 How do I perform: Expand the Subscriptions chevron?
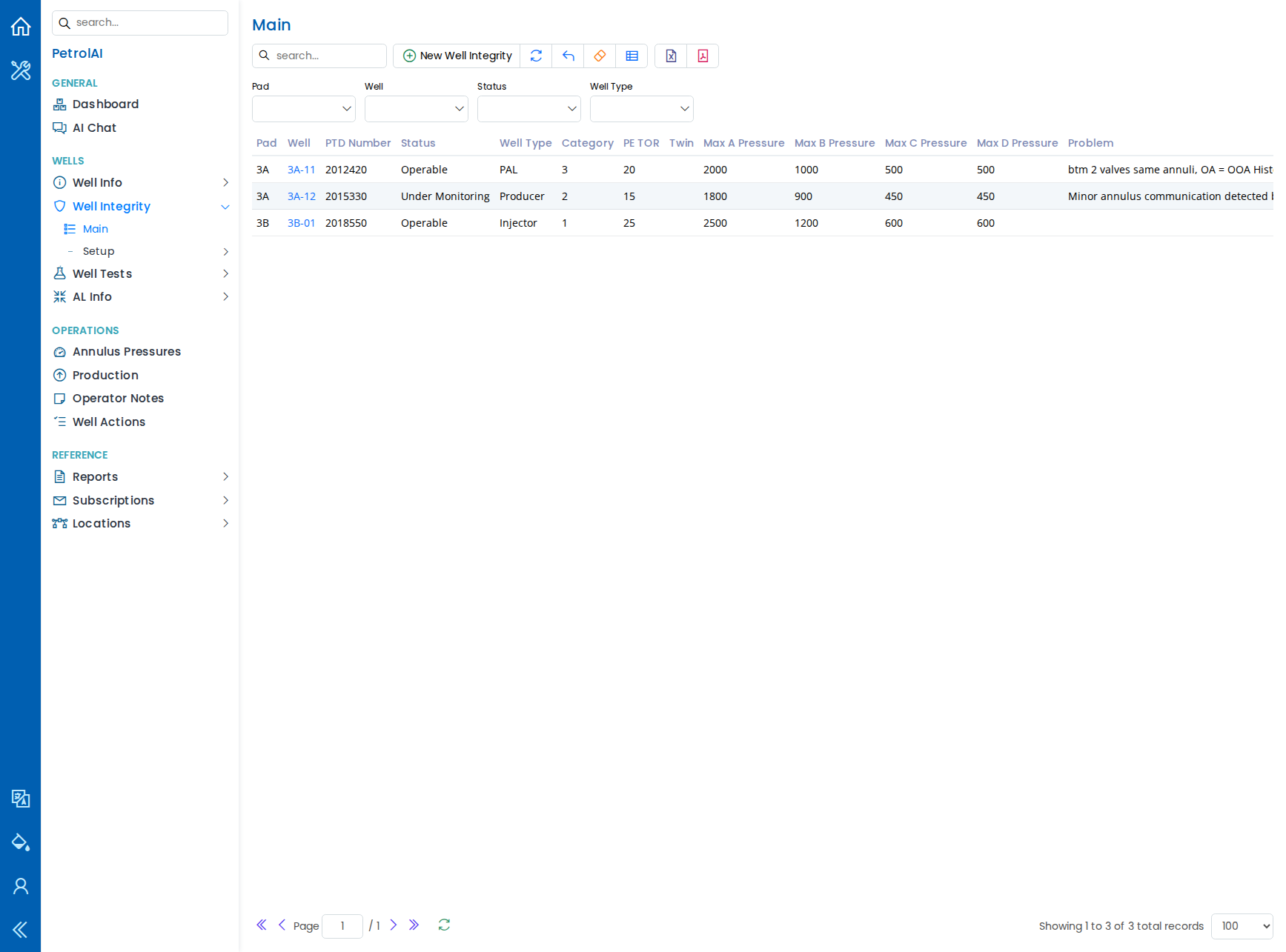point(226,500)
